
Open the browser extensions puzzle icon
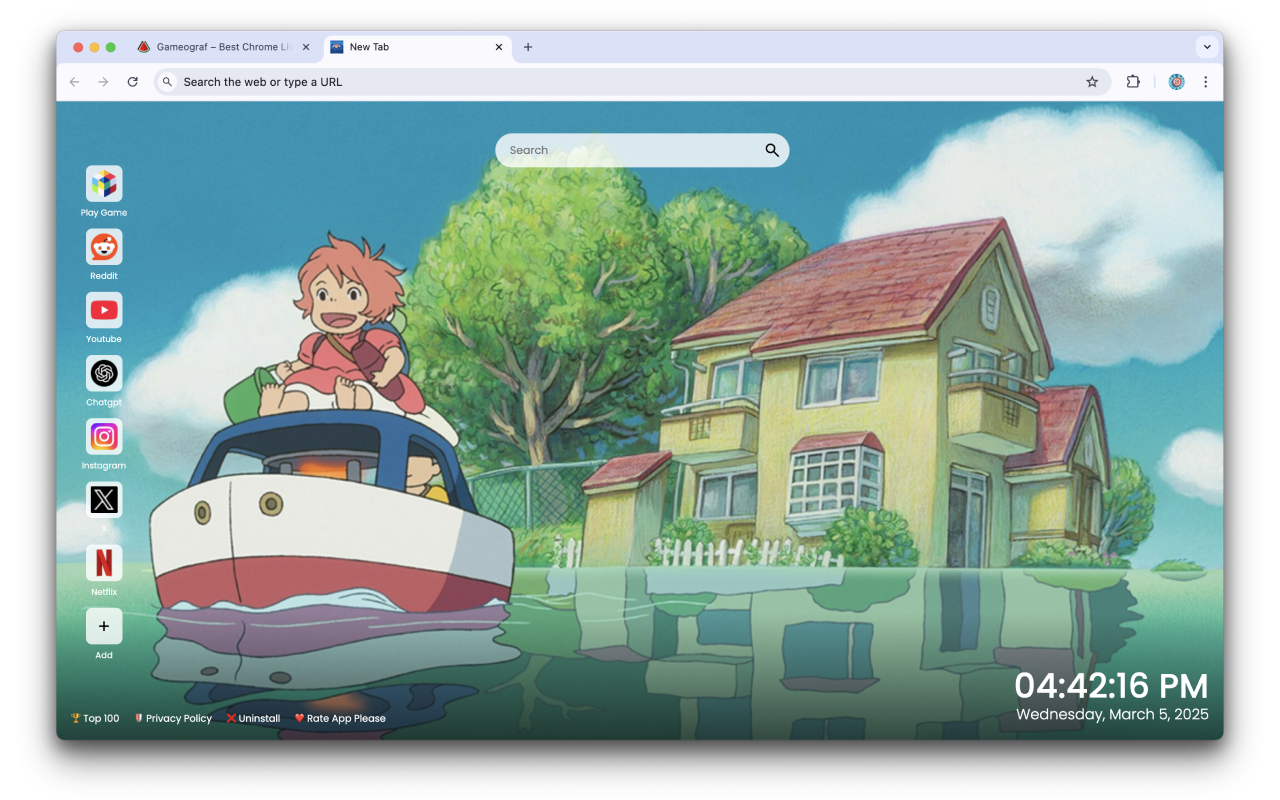1133,81
